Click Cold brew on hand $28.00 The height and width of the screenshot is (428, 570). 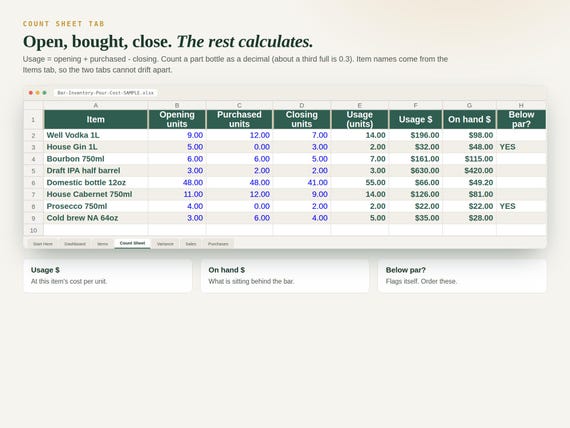(469, 218)
